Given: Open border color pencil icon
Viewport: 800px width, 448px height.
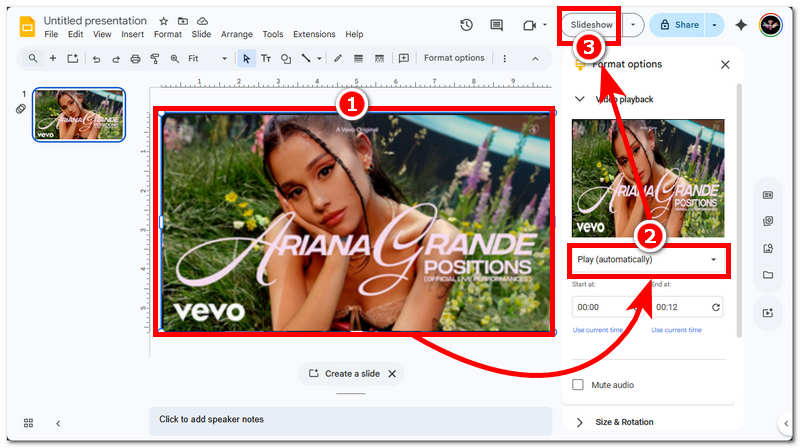Looking at the screenshot, I should pos(338,59).
